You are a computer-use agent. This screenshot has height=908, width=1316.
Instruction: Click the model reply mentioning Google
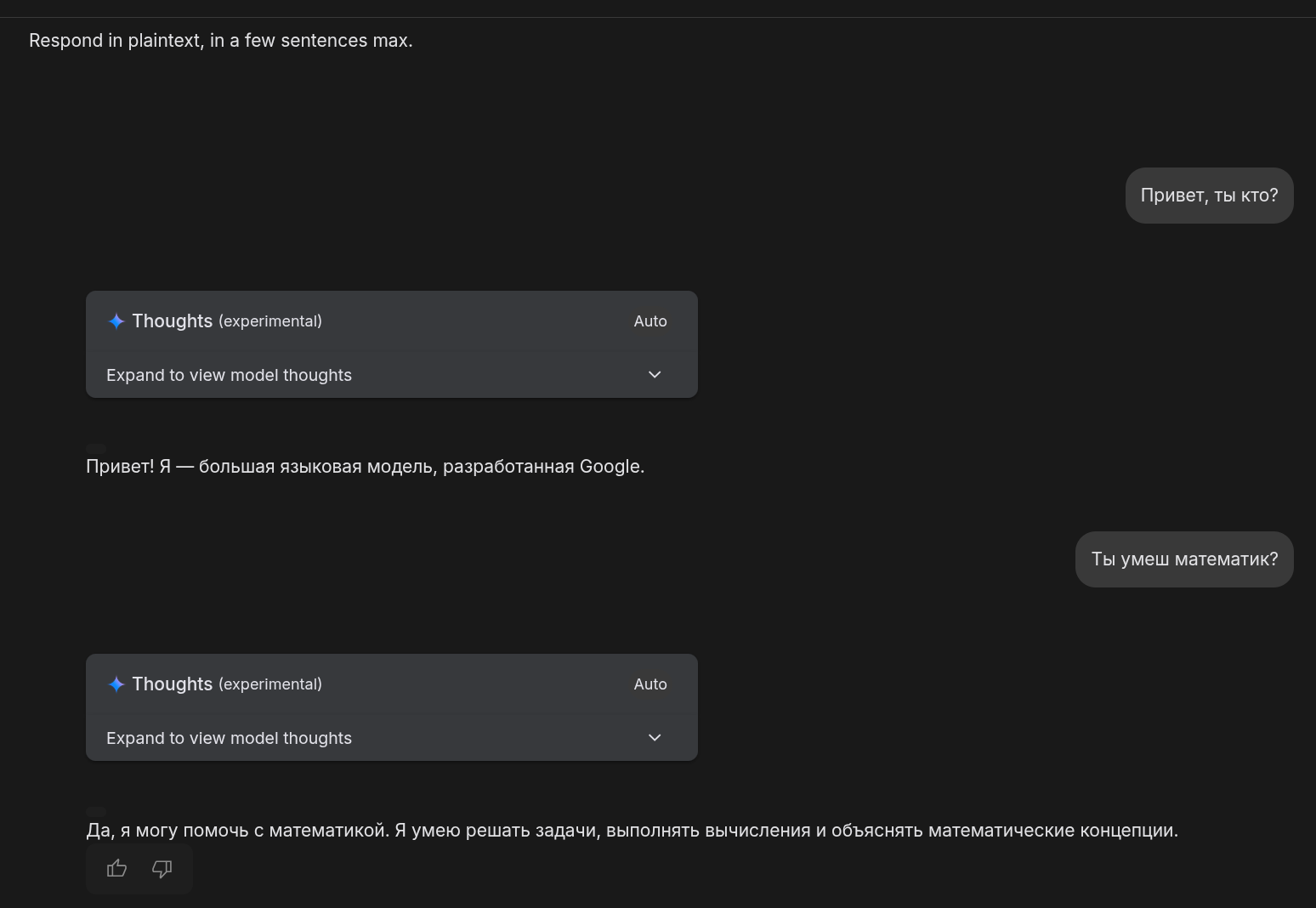[x=365, y=467]
